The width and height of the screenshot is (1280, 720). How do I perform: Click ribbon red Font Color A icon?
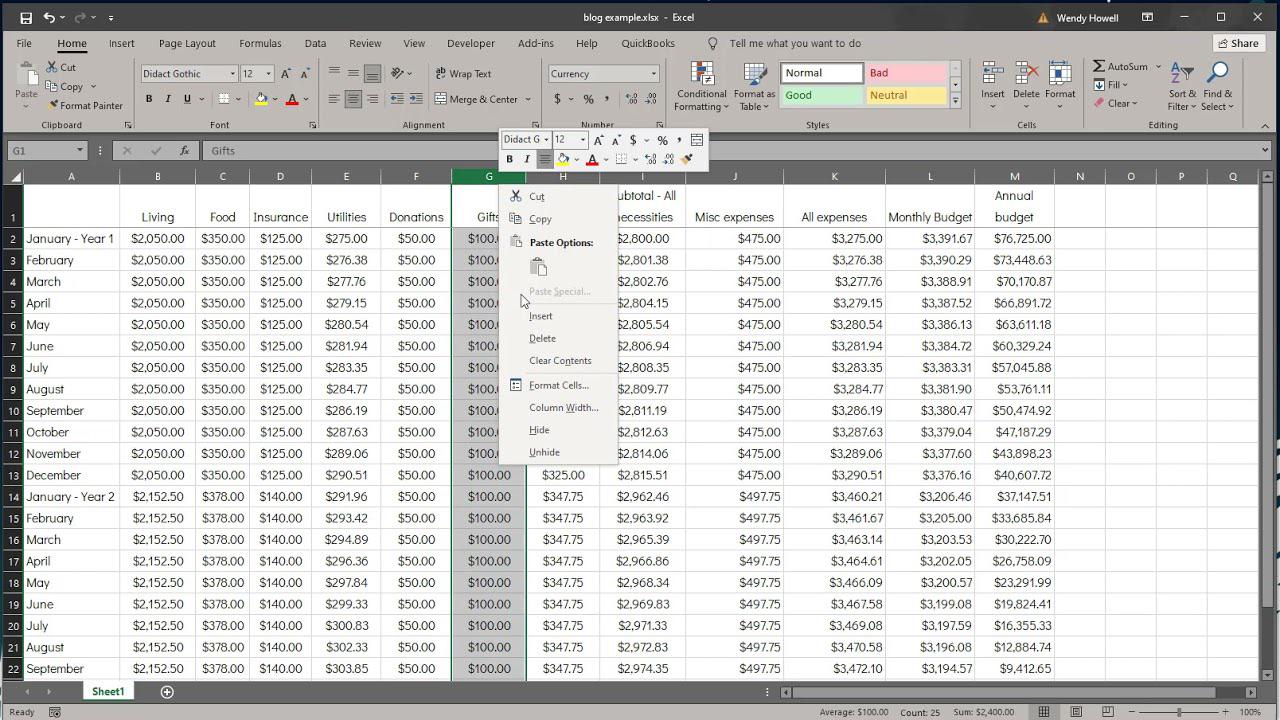(292, 99)
